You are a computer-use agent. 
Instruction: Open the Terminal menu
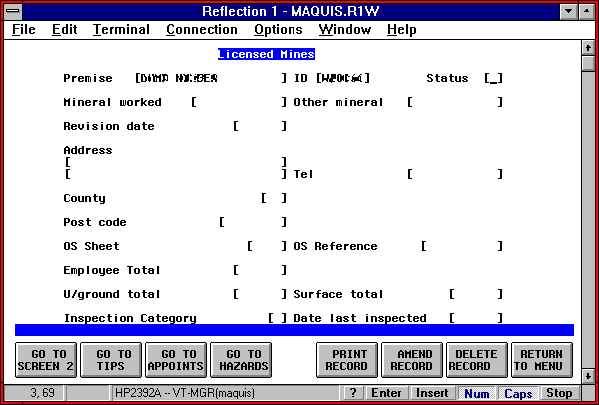click(x=121, y=30)
